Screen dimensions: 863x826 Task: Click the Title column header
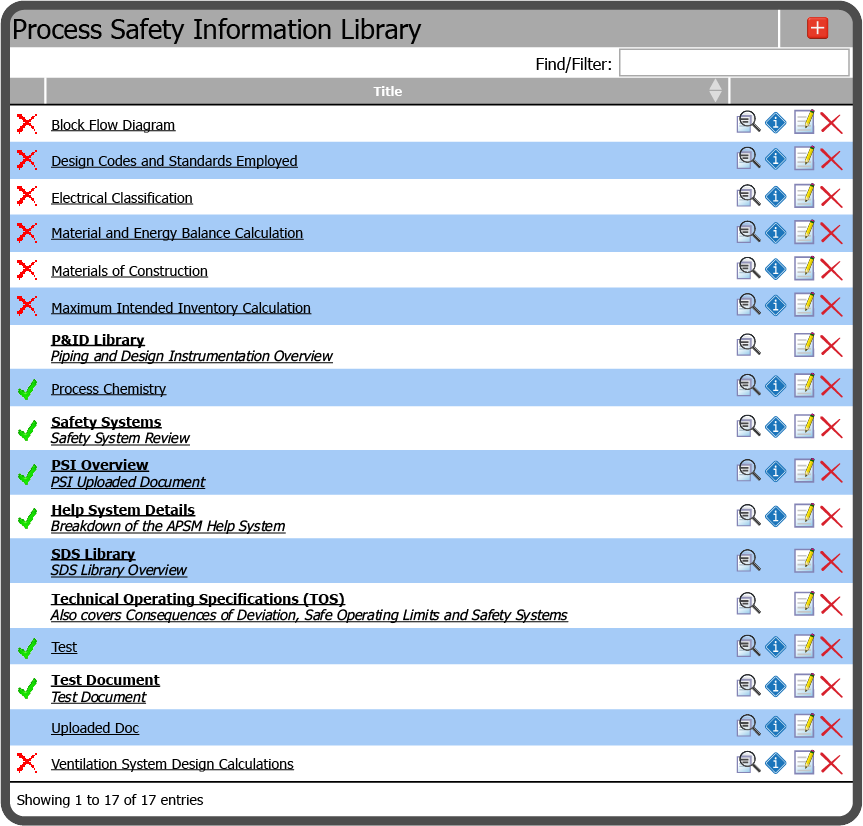pos(387,91)
